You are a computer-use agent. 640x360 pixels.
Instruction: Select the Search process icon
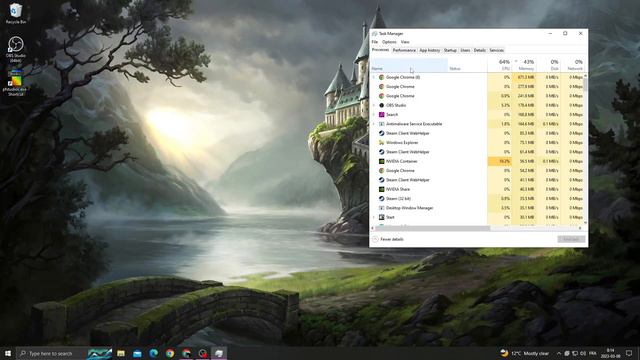tap(381, 115)
